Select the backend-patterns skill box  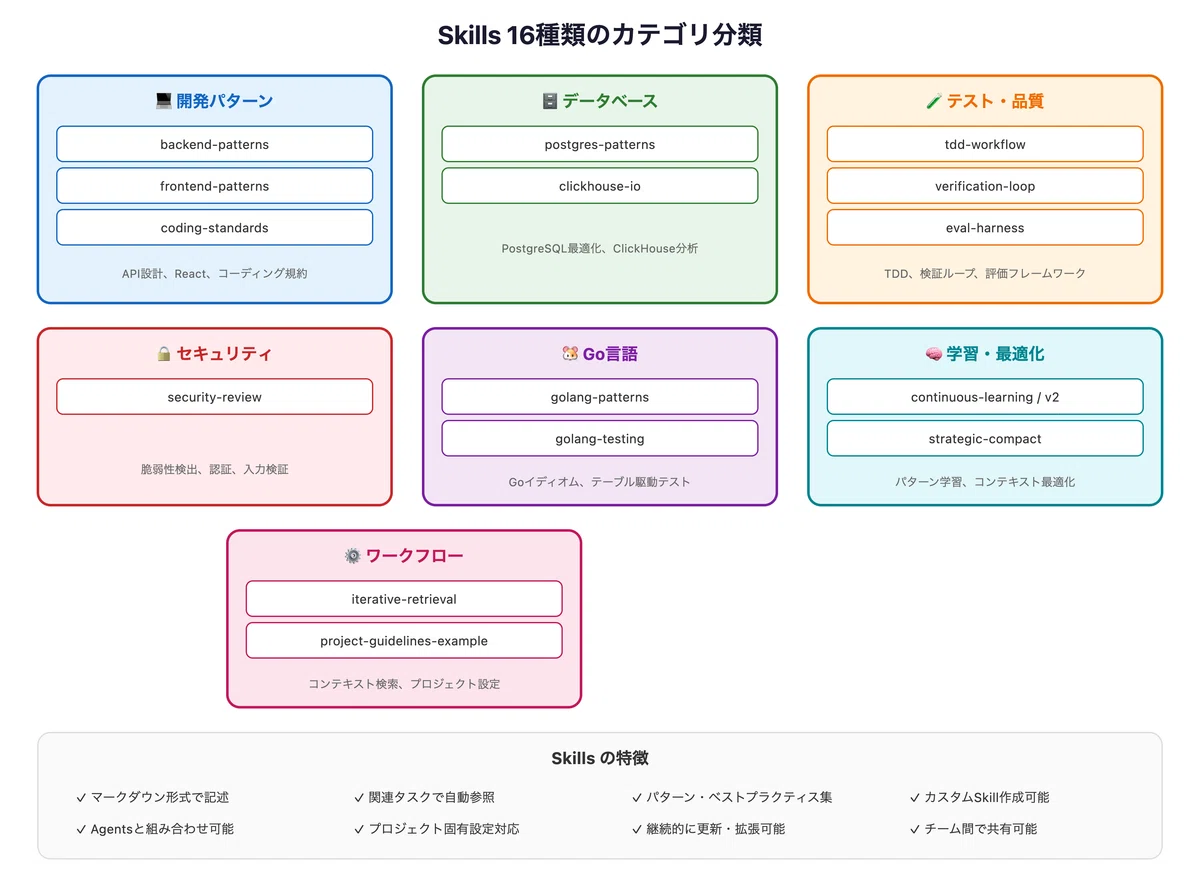point(215,144)
